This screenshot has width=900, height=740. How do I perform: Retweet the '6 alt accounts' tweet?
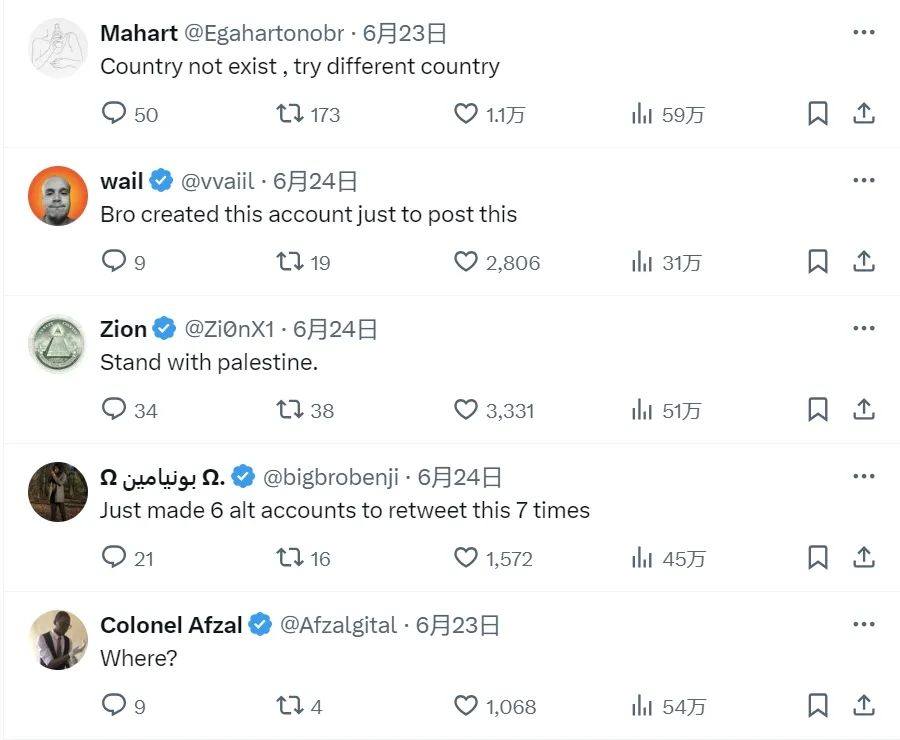[x=290, y=558]
